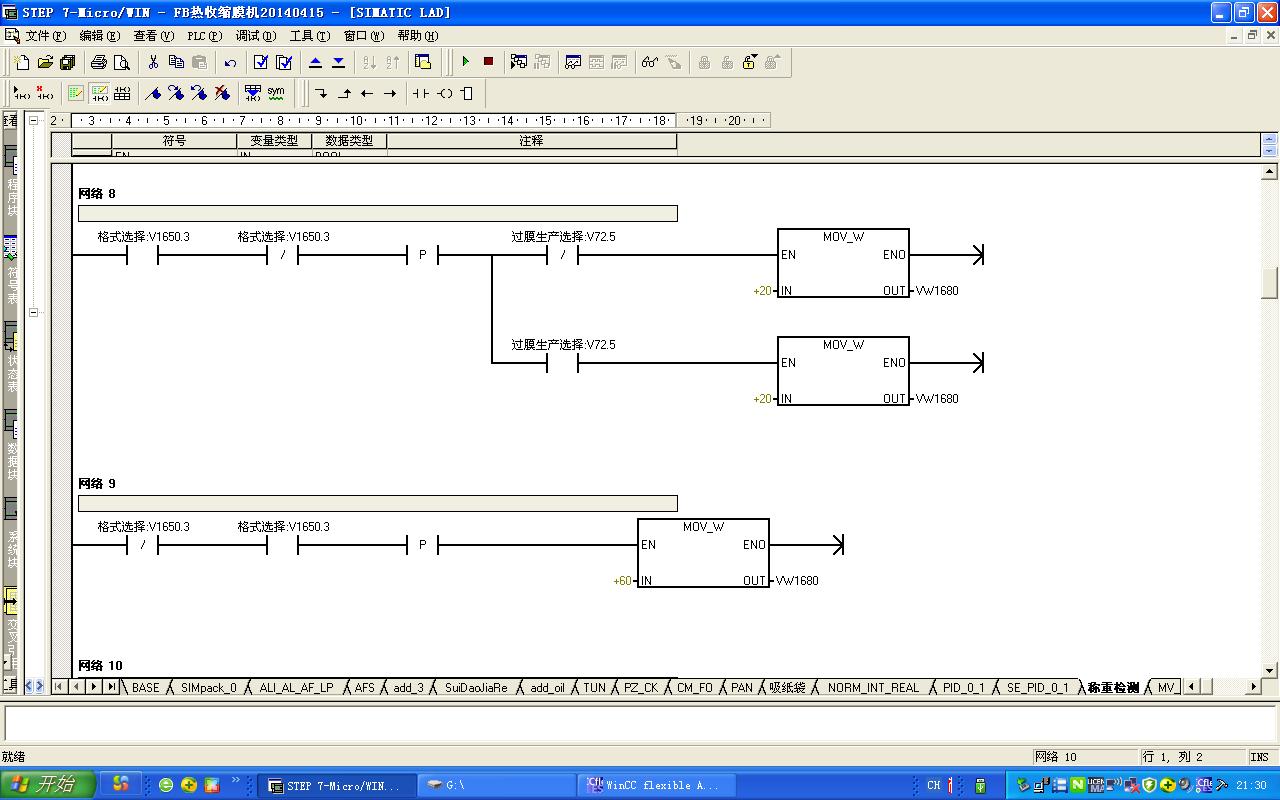Collapse network 8 section expander
Viewport: 1280px width, 800px height.
click(x=33, y=312)
